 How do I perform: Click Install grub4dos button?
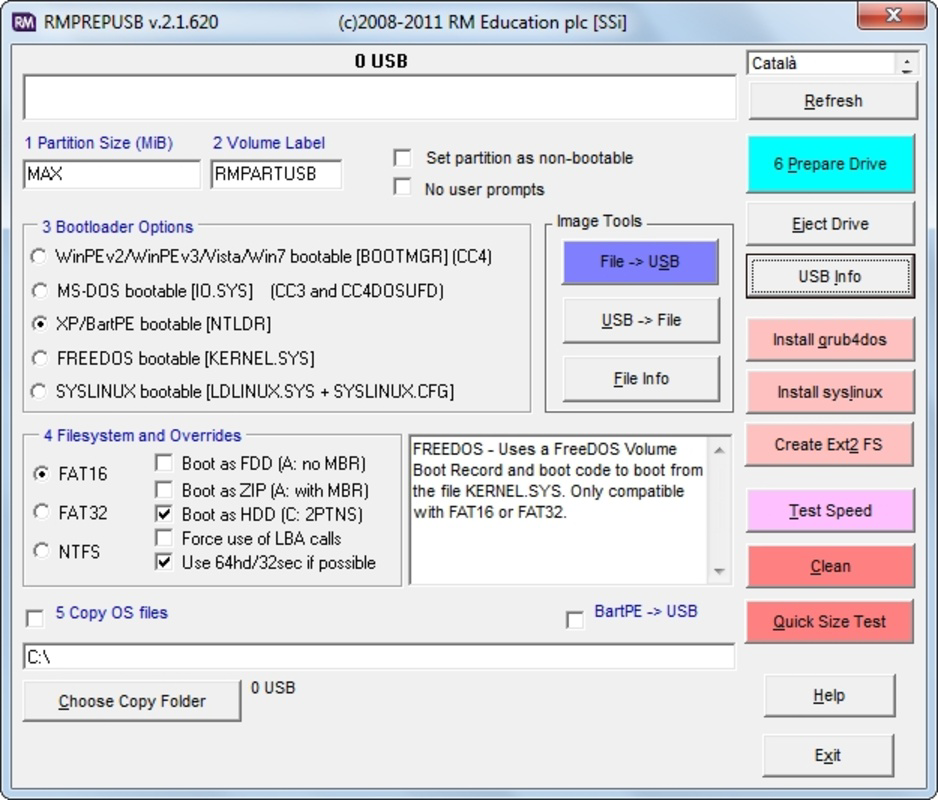pyautogui.click(x=830, y=339)
